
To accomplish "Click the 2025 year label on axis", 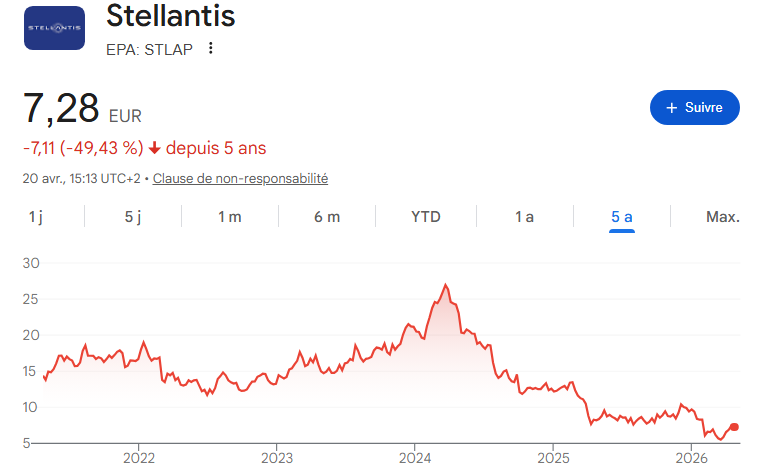I will tap(553, 458).
